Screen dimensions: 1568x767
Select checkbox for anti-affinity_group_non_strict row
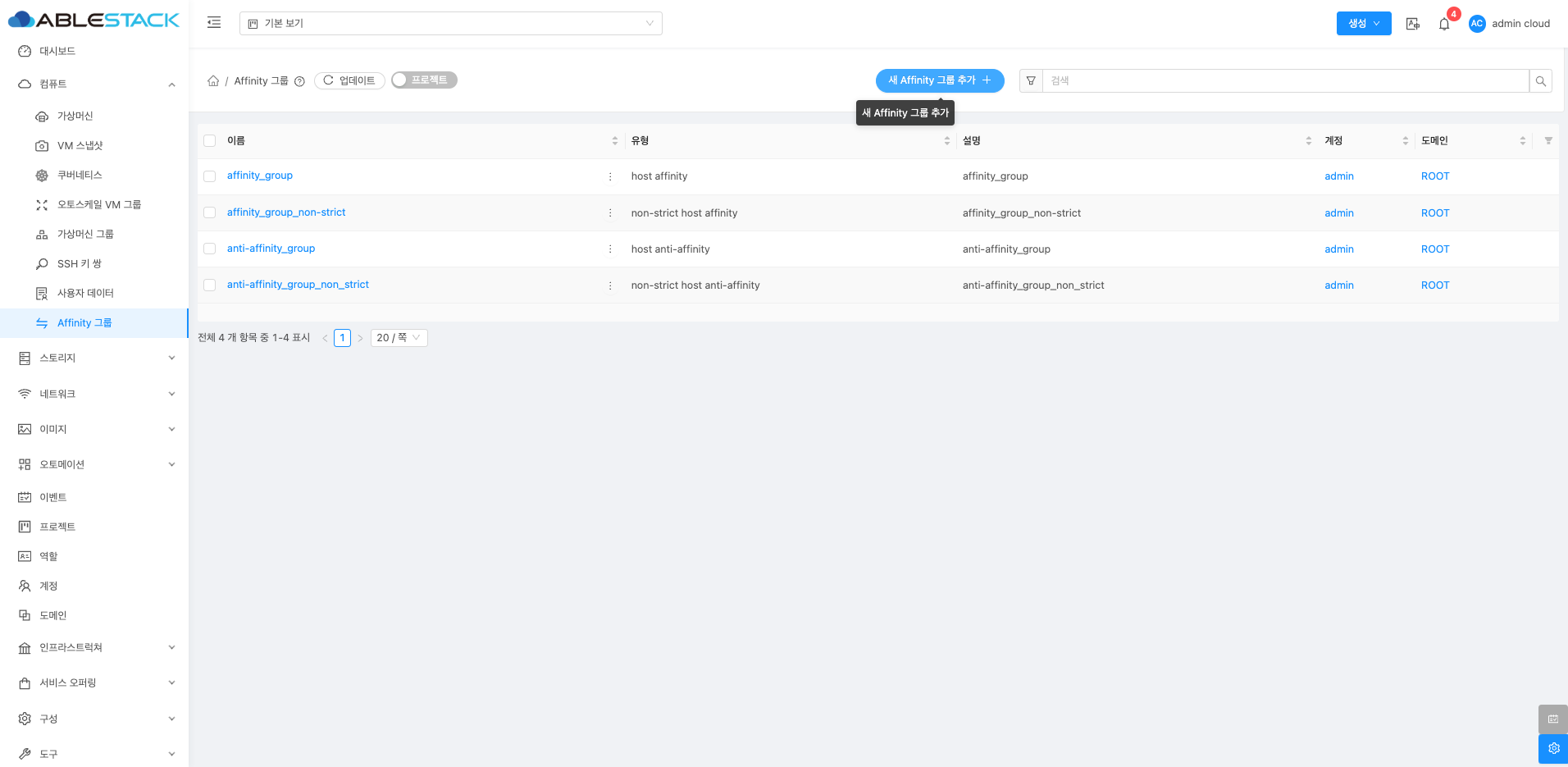click(210, 285)
